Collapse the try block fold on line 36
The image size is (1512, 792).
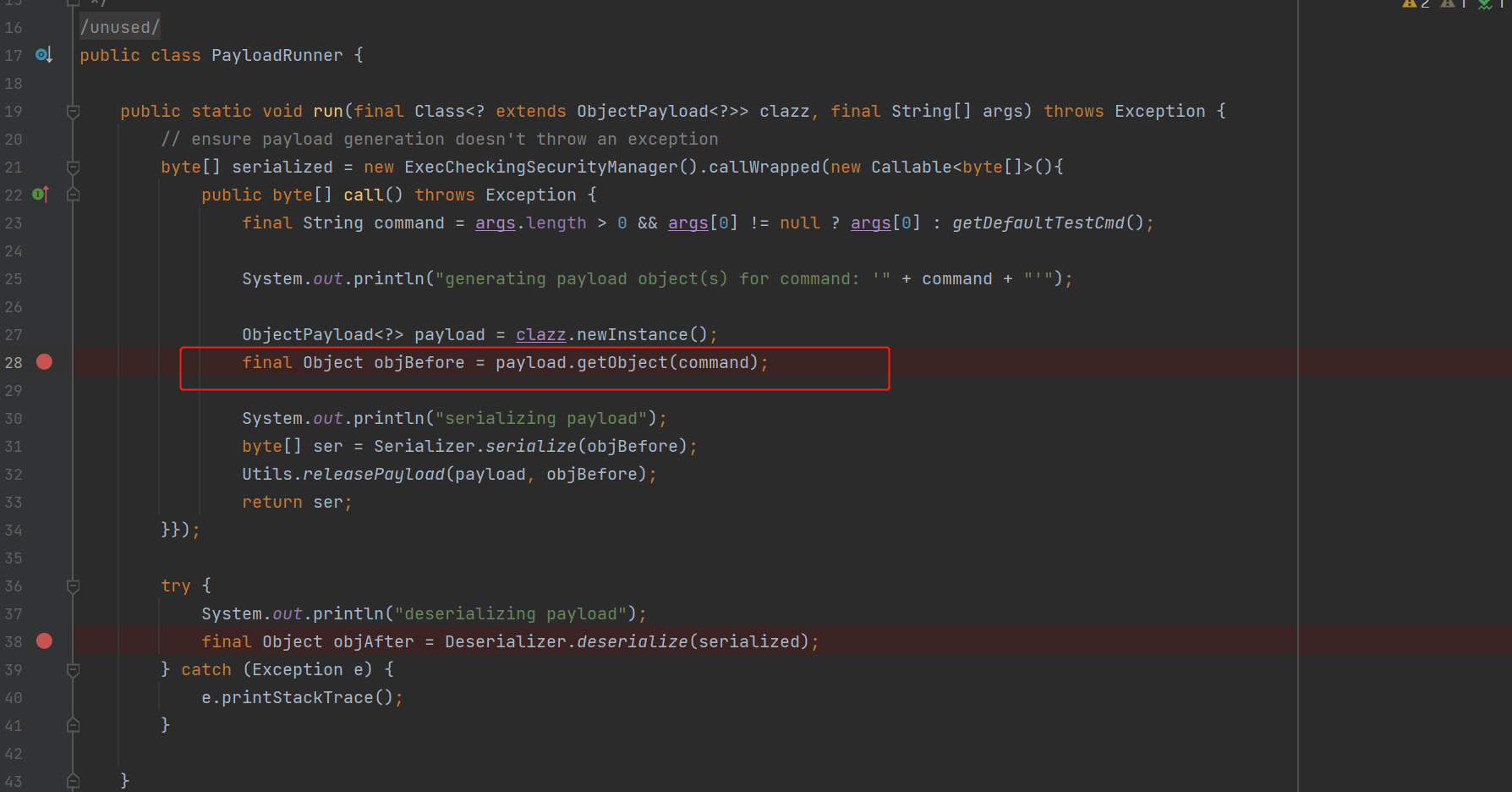74,586
